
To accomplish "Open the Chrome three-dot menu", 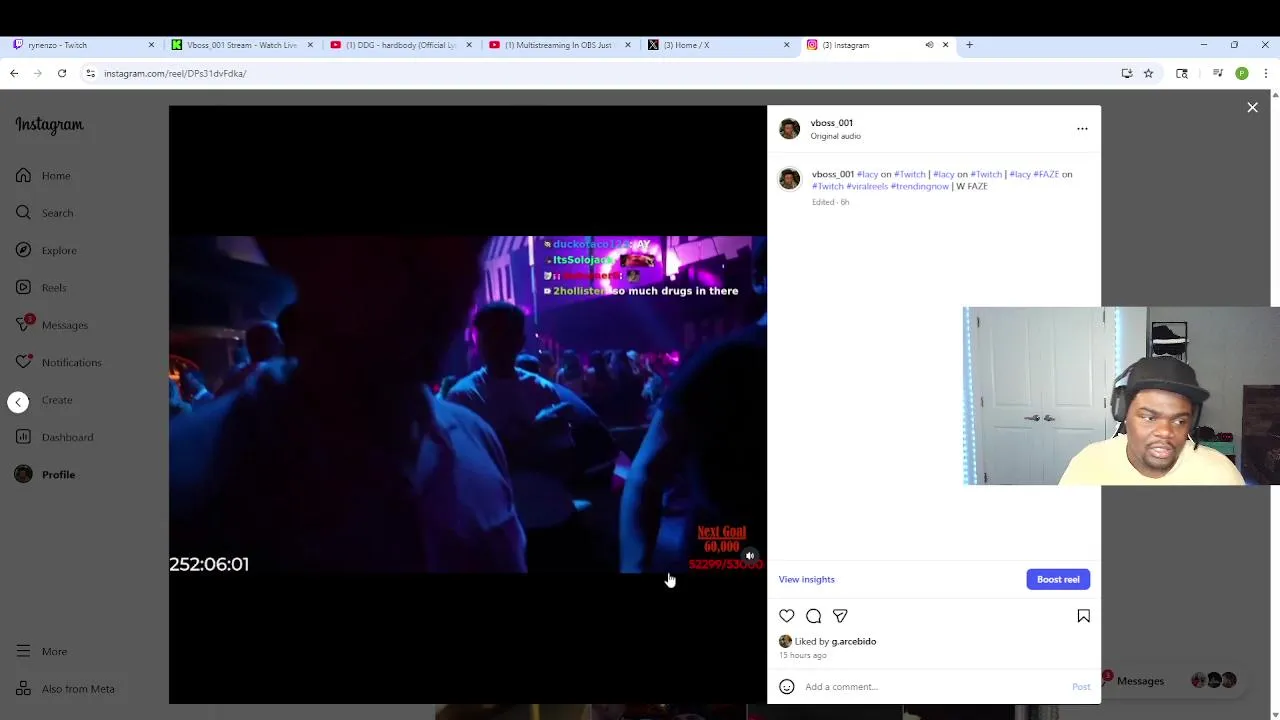I will pos(1266,73).
